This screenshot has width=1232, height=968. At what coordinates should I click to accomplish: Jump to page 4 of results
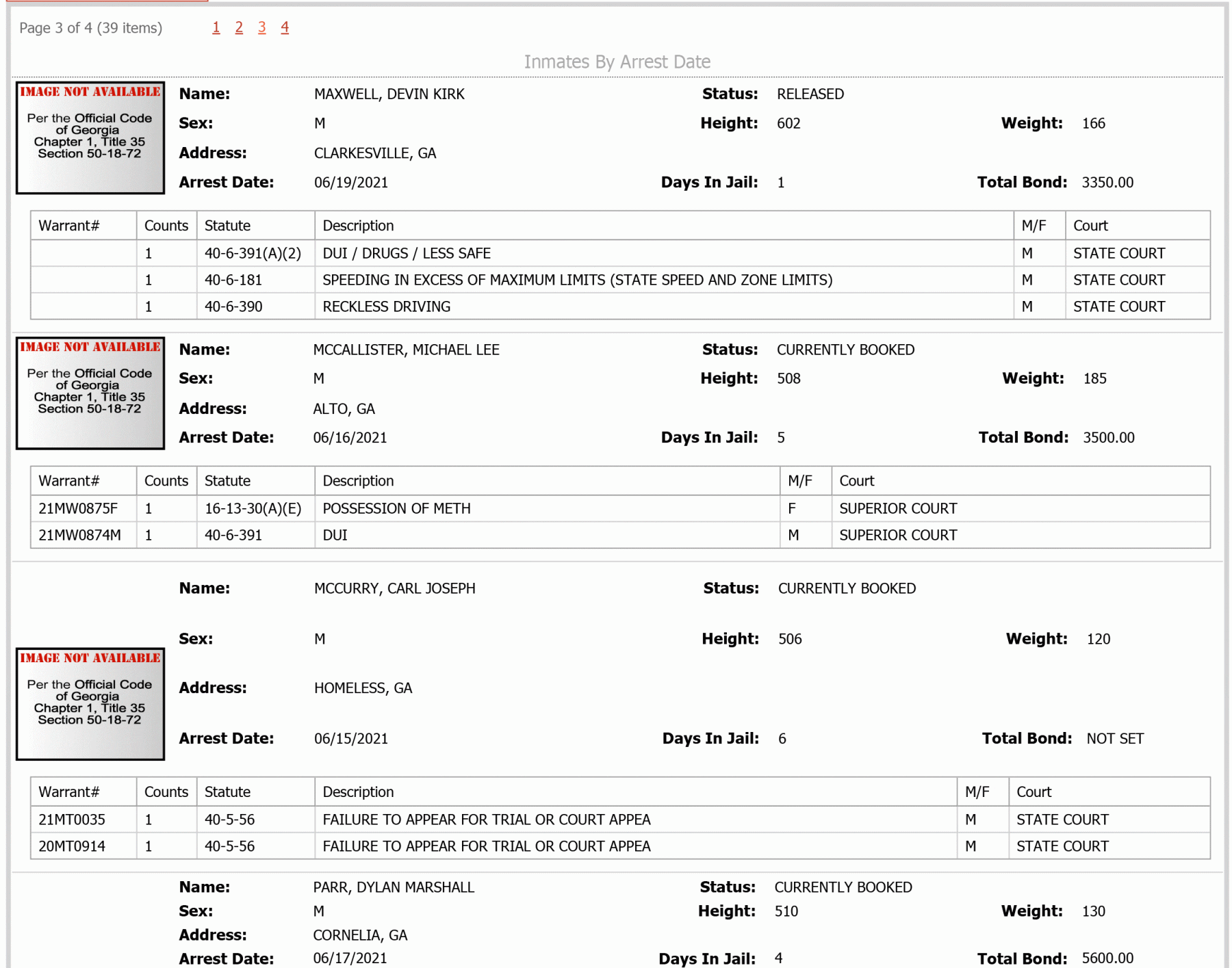[285, 28]
